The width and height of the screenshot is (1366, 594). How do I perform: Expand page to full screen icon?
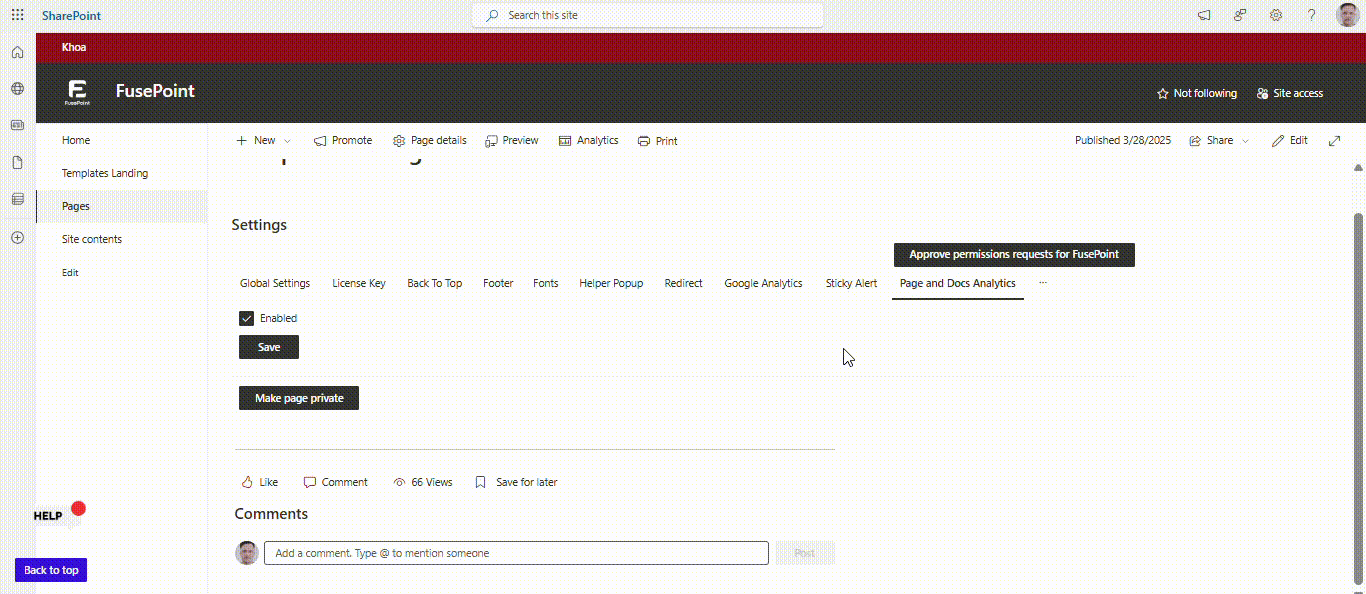(x=1334, y=141)
